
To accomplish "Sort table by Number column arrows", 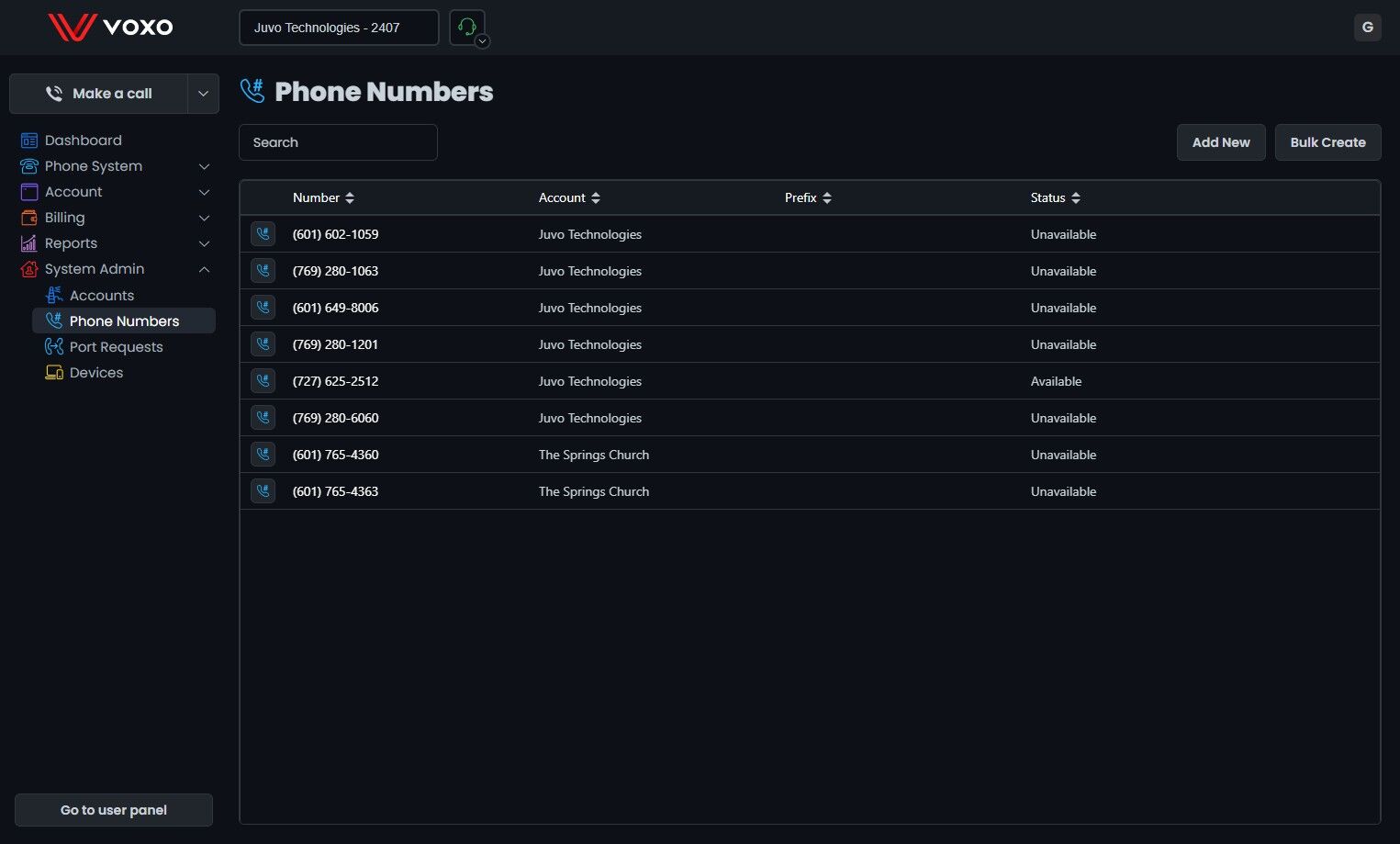I will [350, 198].
